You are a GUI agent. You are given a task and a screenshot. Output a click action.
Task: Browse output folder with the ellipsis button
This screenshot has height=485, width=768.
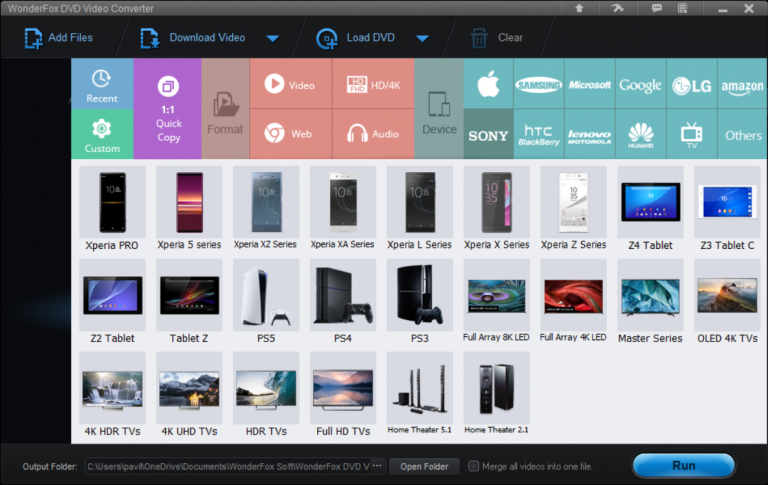pos(377,466)
